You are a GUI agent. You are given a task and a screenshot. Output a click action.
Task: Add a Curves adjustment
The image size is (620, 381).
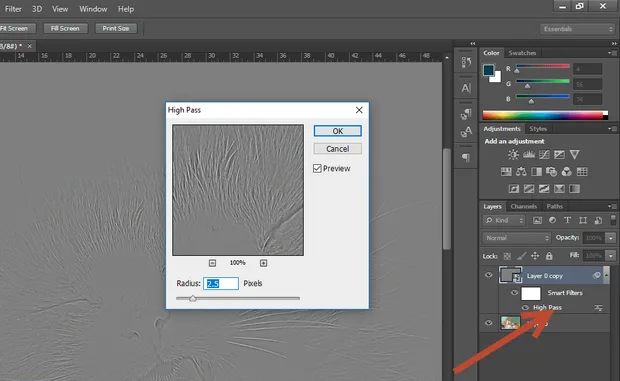coord(544,155)
